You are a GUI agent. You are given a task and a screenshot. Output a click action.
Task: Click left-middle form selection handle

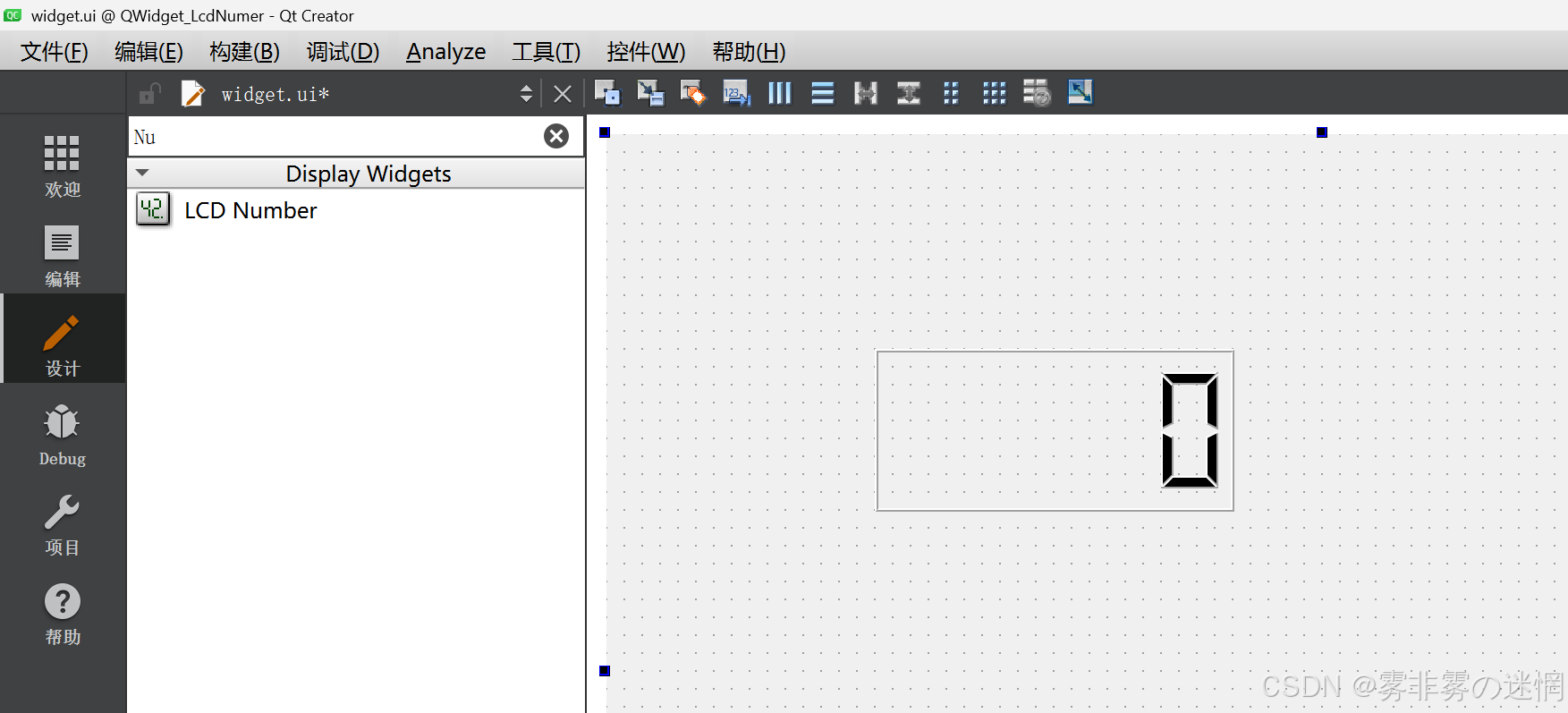605,671
